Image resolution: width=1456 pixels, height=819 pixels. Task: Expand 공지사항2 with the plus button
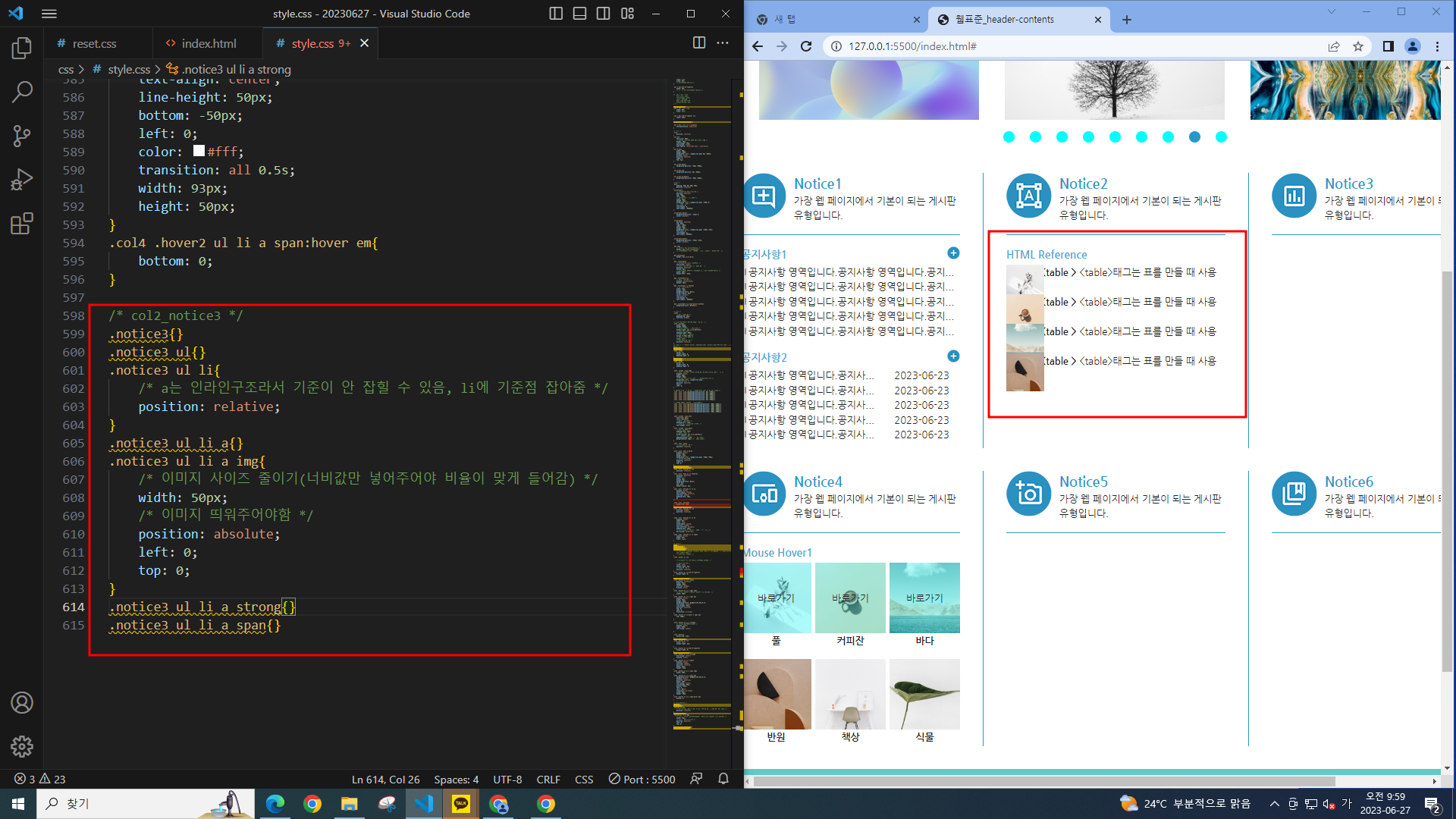(x=953, y=356)
